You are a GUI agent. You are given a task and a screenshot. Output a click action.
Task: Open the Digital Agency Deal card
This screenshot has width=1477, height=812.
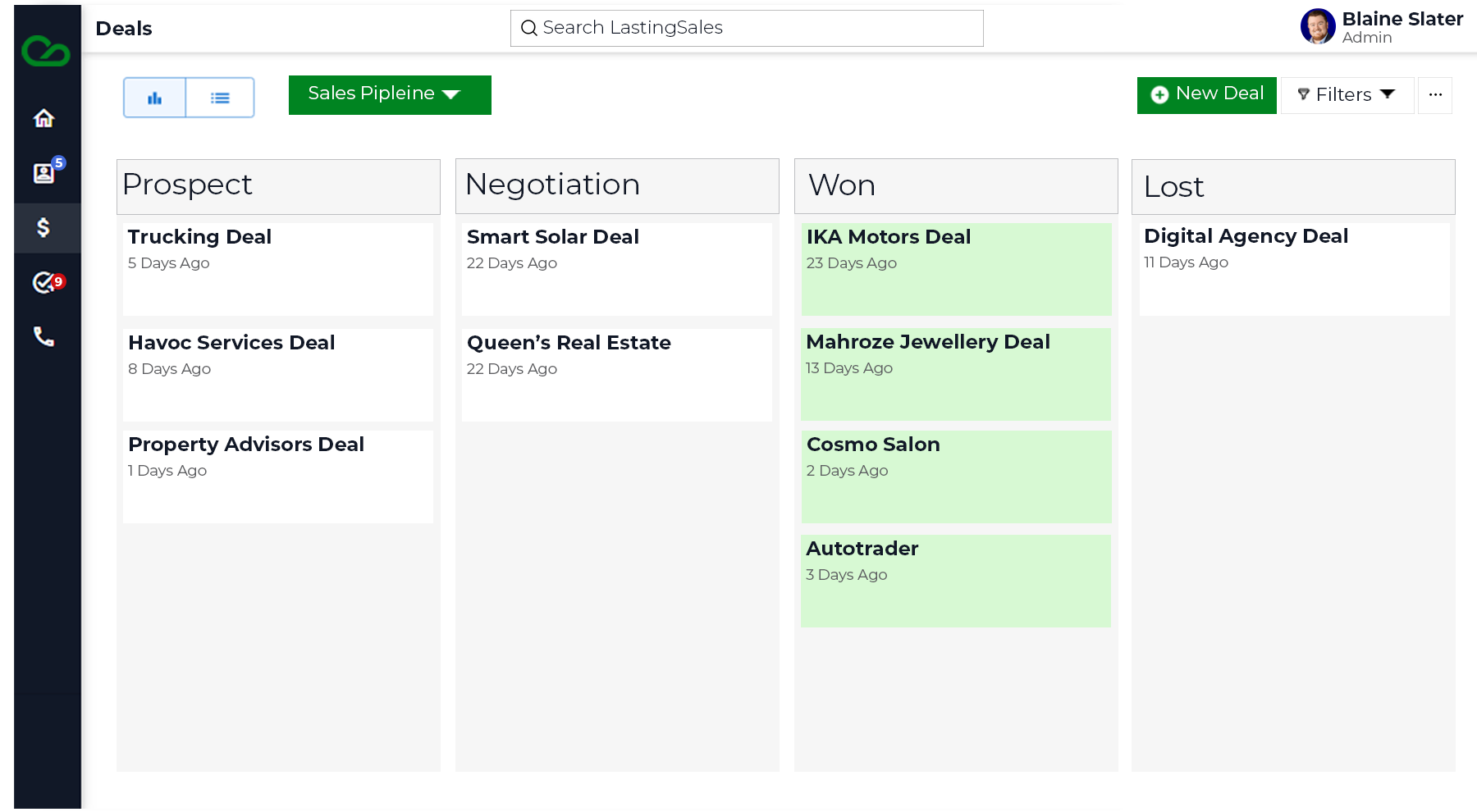(x=1295, y=269)
